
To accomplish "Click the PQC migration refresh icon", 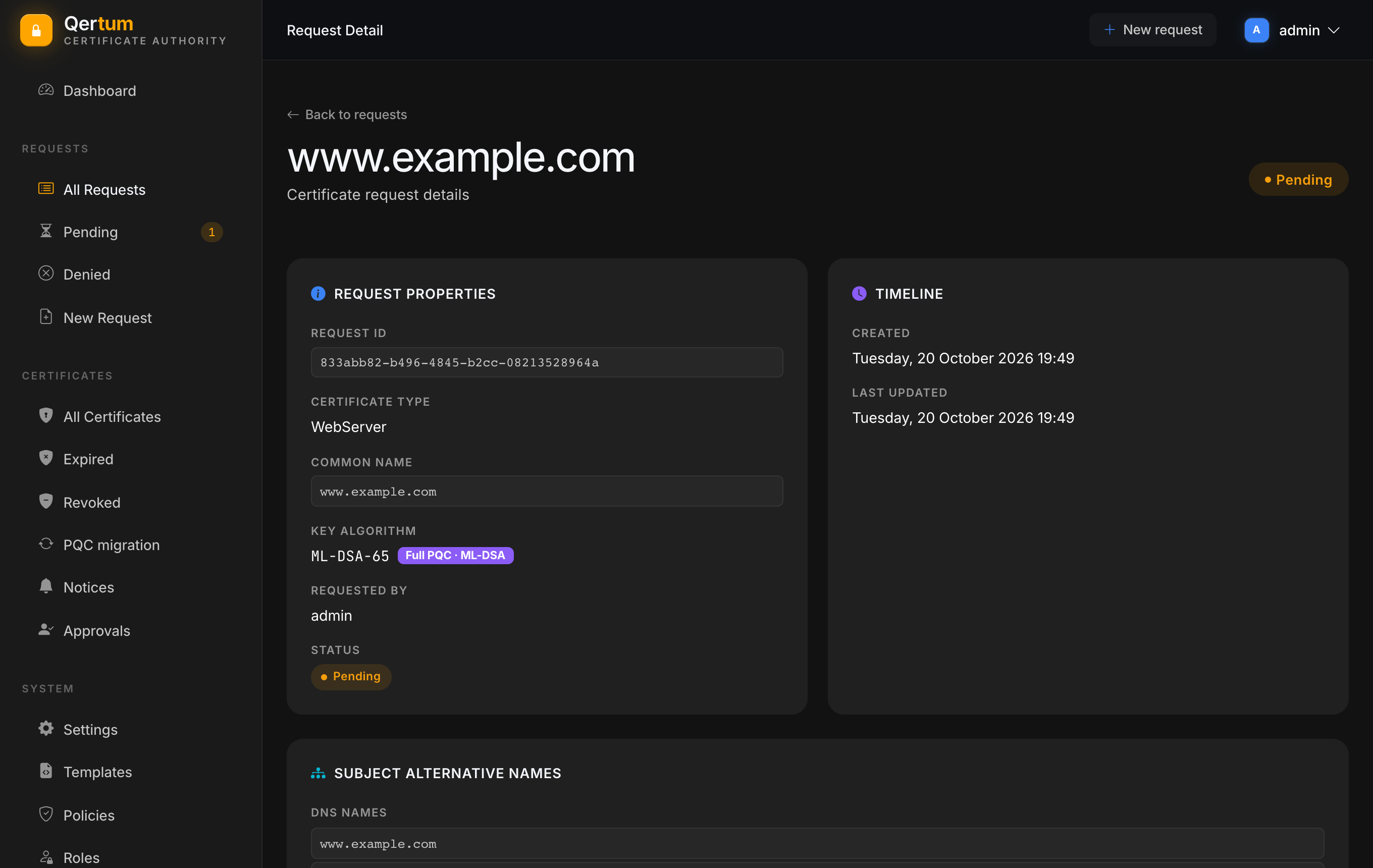I will 45,544.
